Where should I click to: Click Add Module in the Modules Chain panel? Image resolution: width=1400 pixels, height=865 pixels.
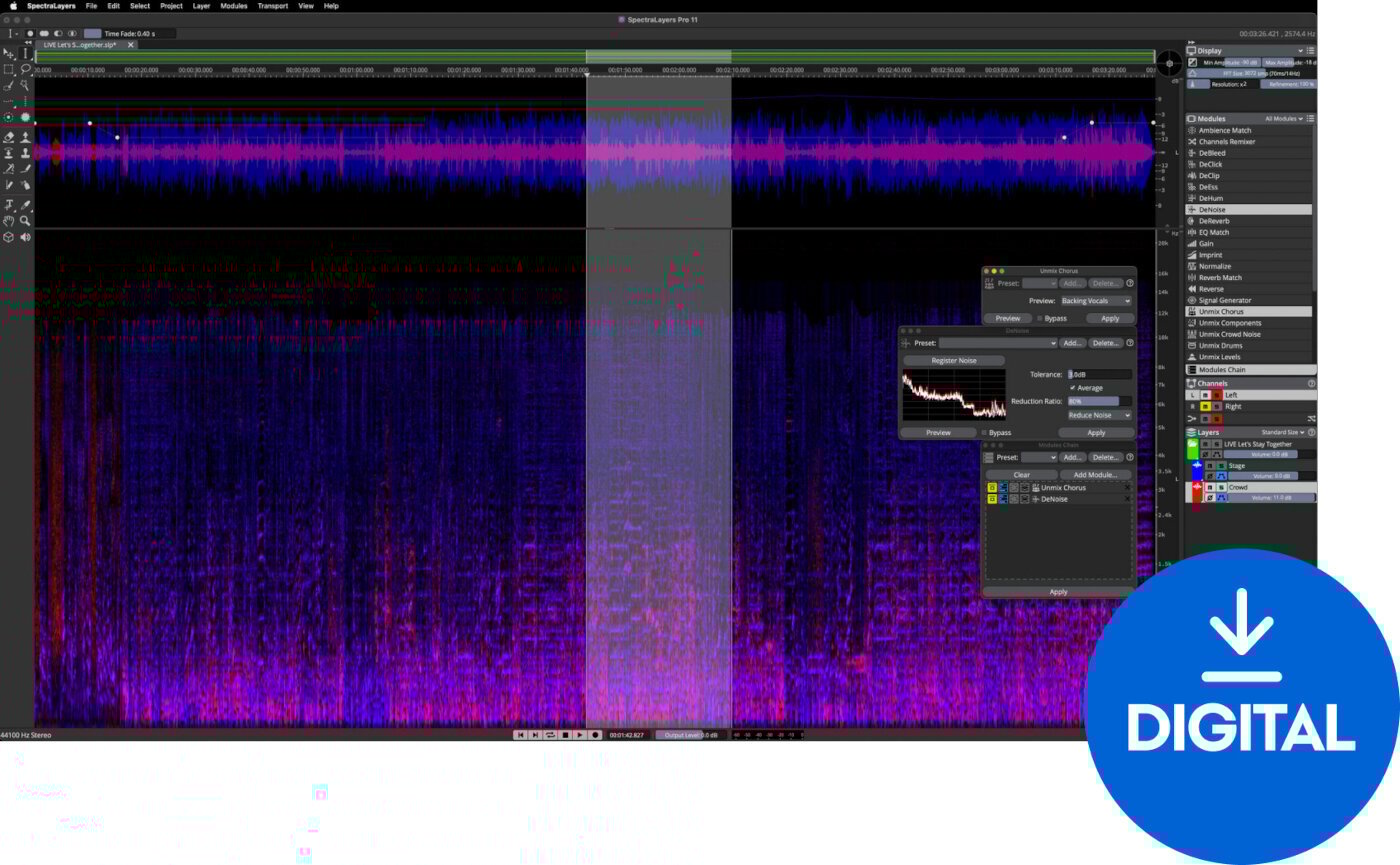pos(1094,474)
